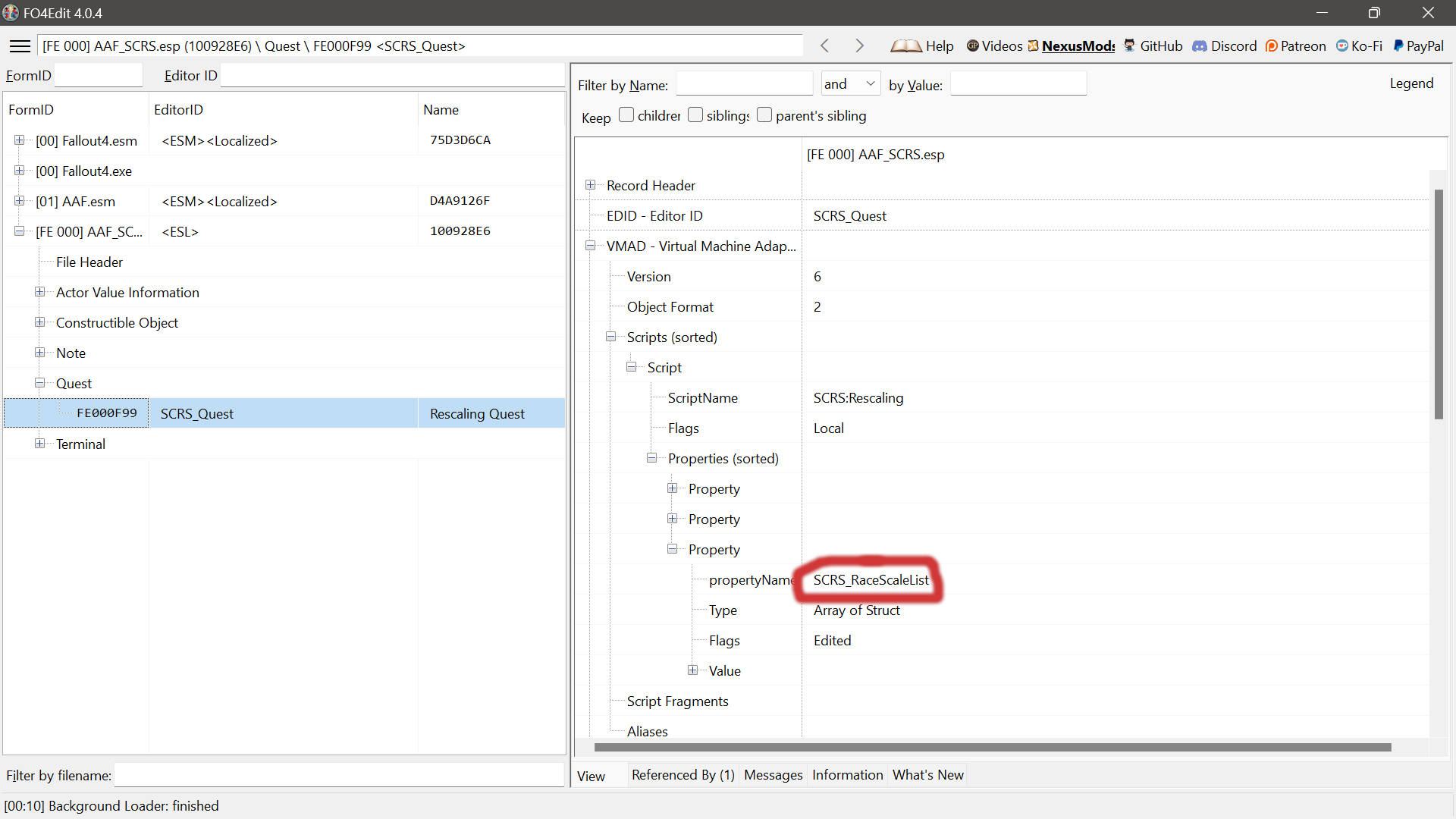The width and height of the screenshot is (1456, 819).
Task: Expand Actor Value Information group
Action: coord(40,292)
